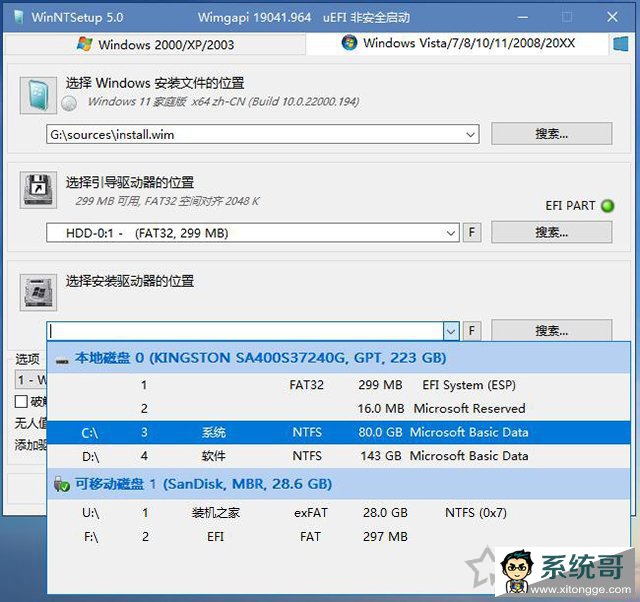
Task: Select partition 2 16.0 MB Microsoft Reserved
Action: coord(339,409)
